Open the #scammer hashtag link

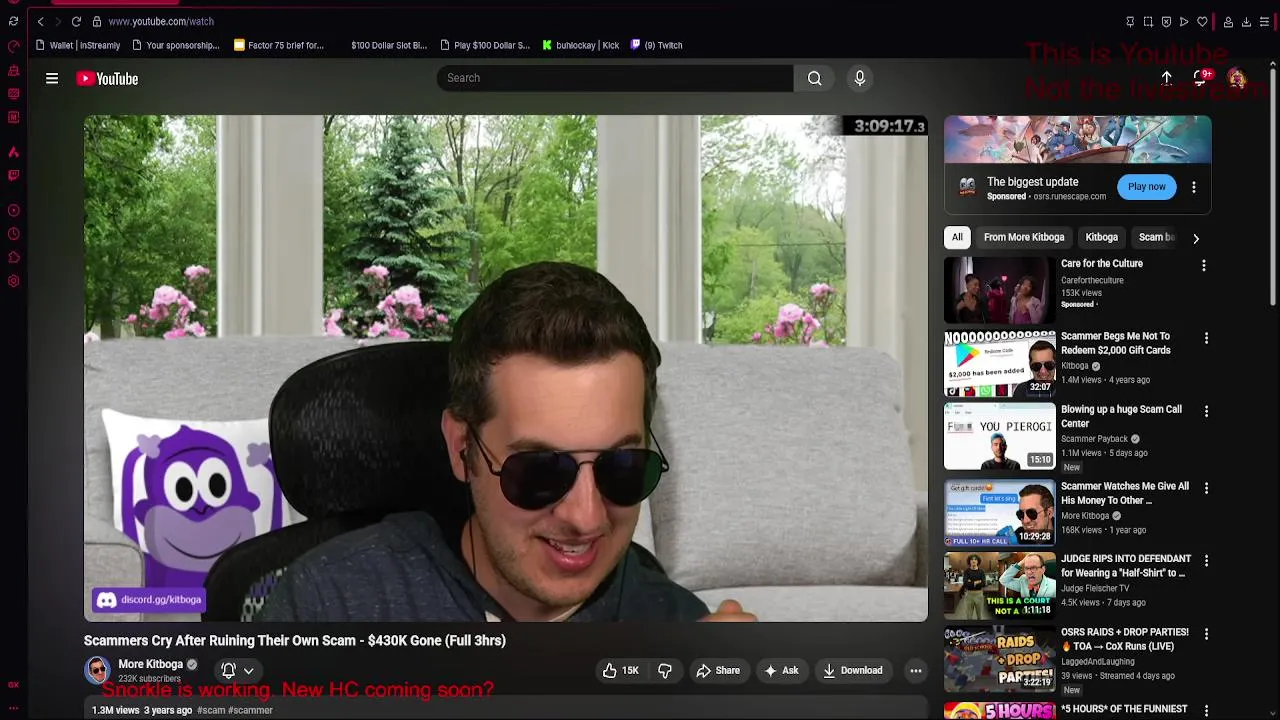[251, 710]
